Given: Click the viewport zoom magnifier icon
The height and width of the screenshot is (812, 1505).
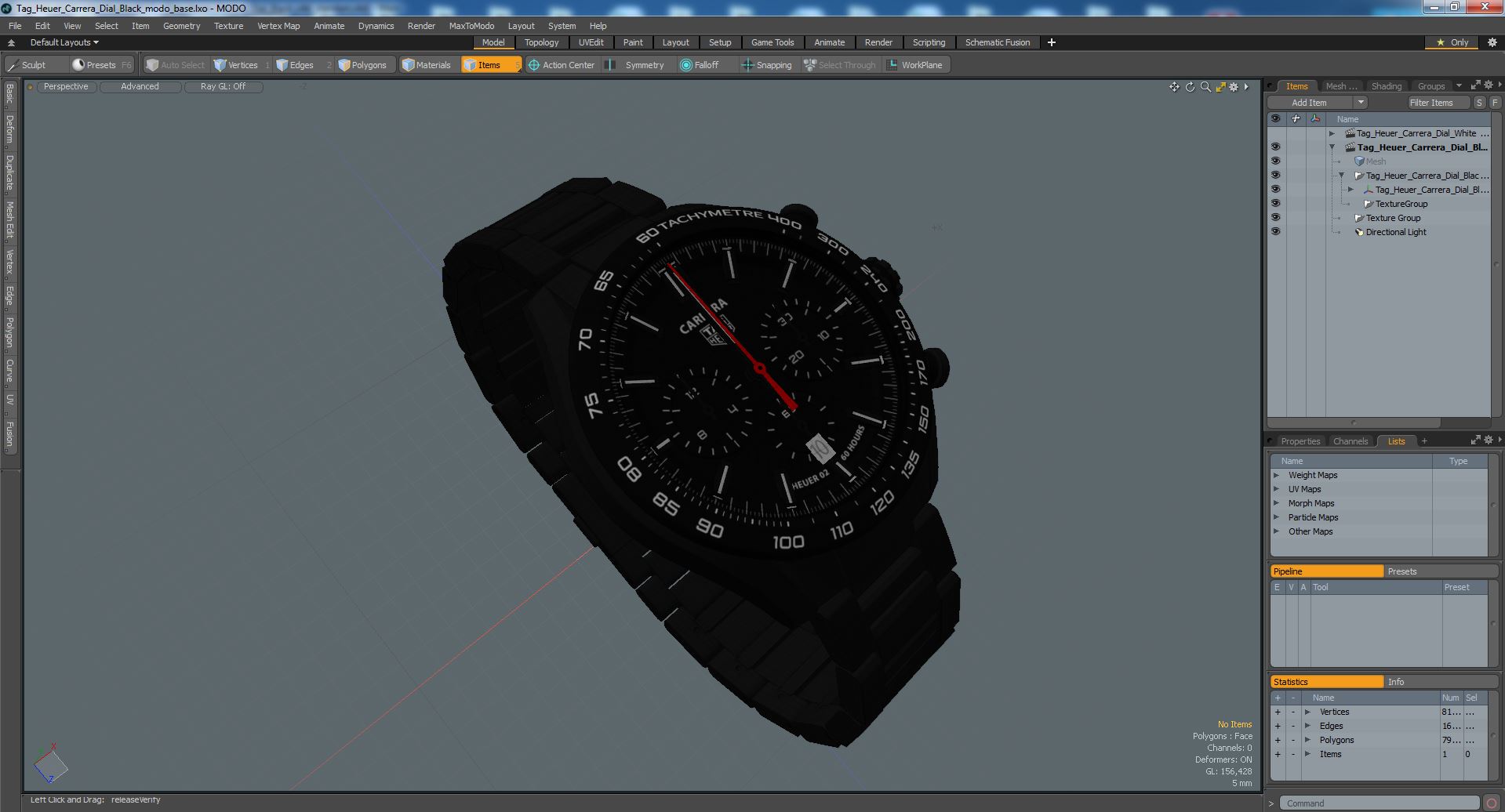Looking at the screenshot, I should (1205, 87).
